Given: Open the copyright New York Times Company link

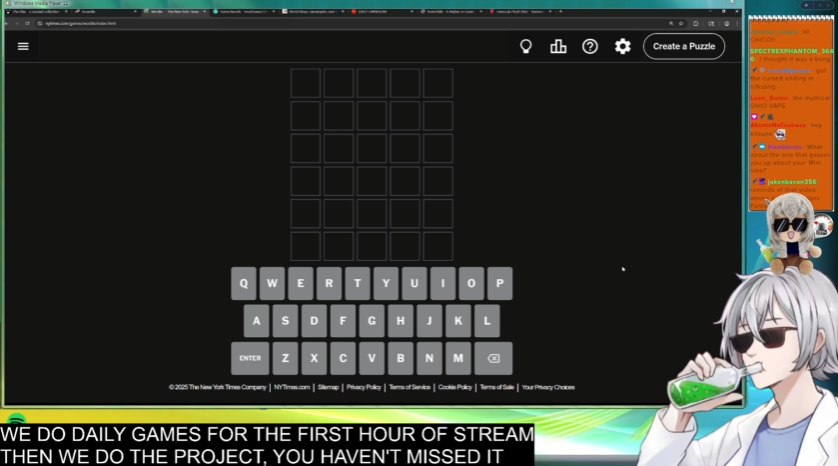Looking at the screenshot, I should click(x=218, y=387).
